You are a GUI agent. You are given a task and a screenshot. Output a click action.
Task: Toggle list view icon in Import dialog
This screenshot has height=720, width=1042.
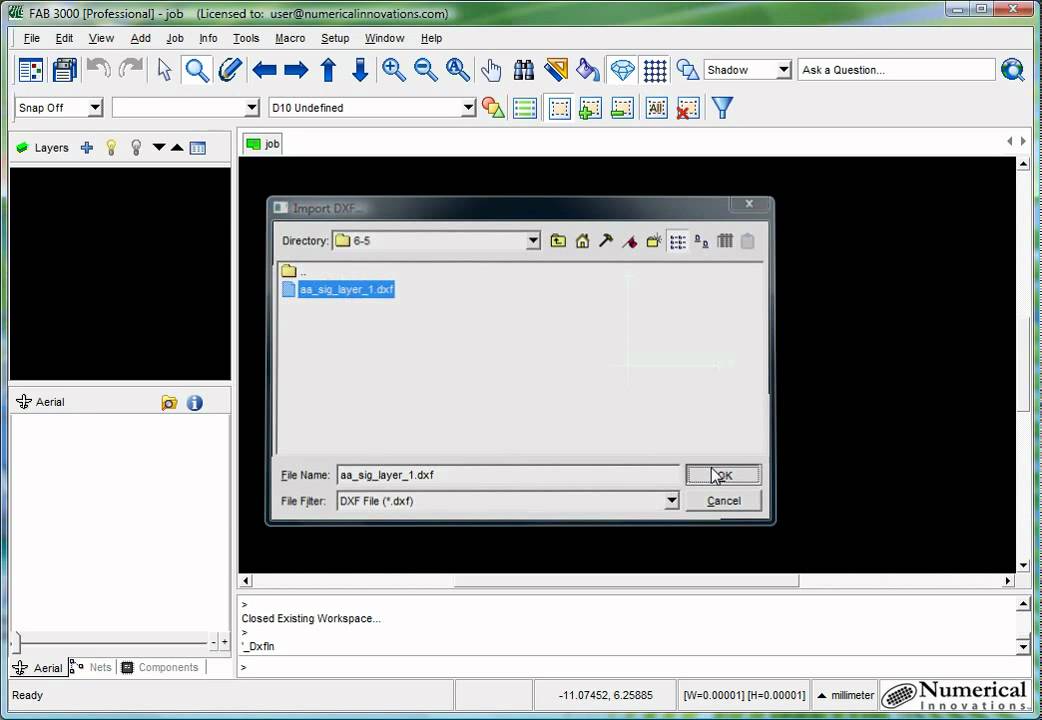[x=677, y=241]
